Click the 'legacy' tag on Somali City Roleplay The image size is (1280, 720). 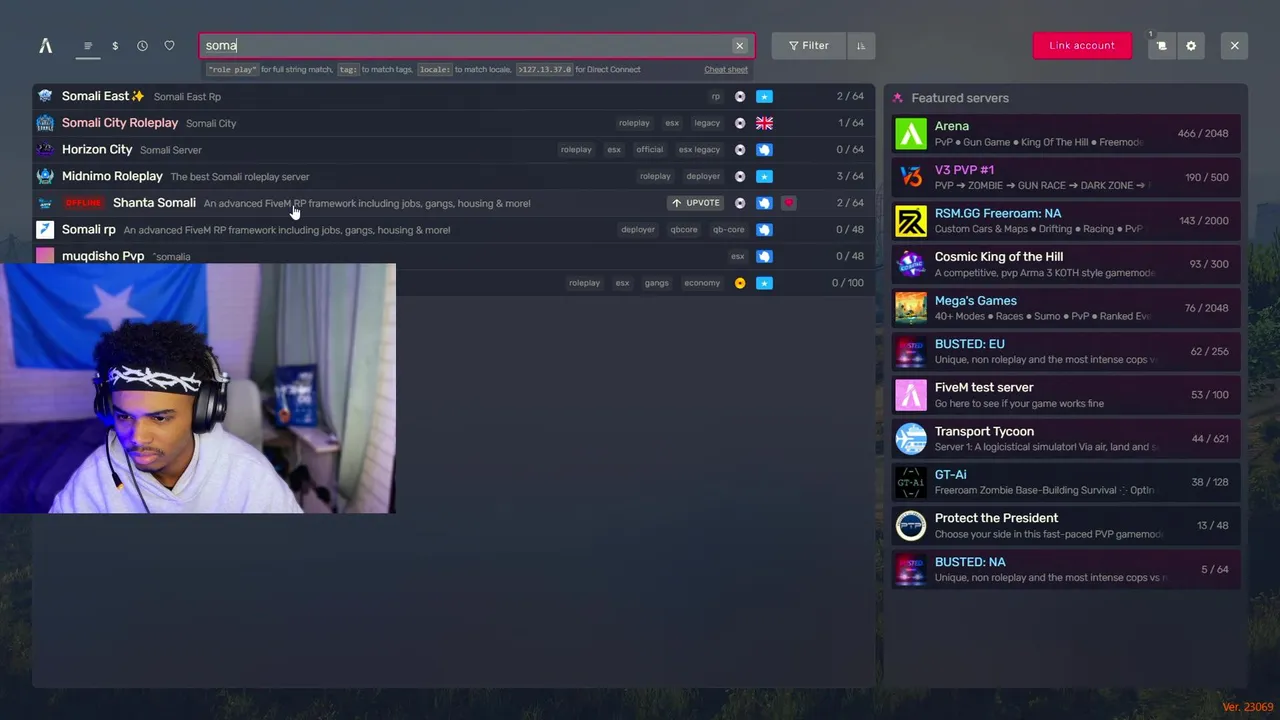click(x=707, y=123)
